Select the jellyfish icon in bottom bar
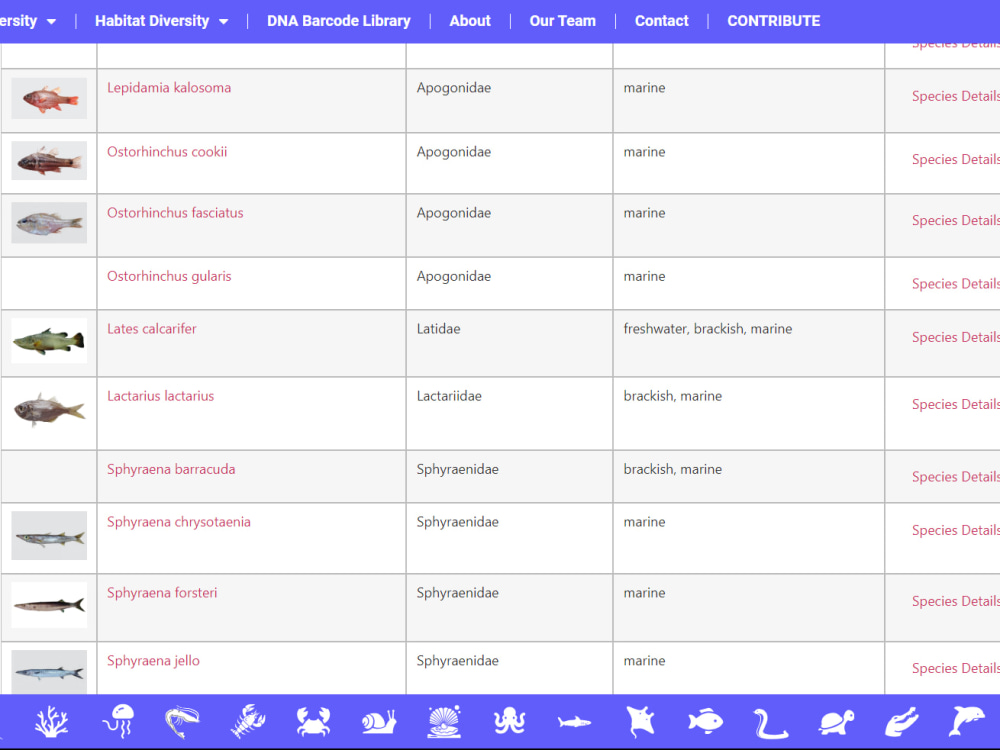The width and height of the screenshot is (1000, 750). click(118, 722)
